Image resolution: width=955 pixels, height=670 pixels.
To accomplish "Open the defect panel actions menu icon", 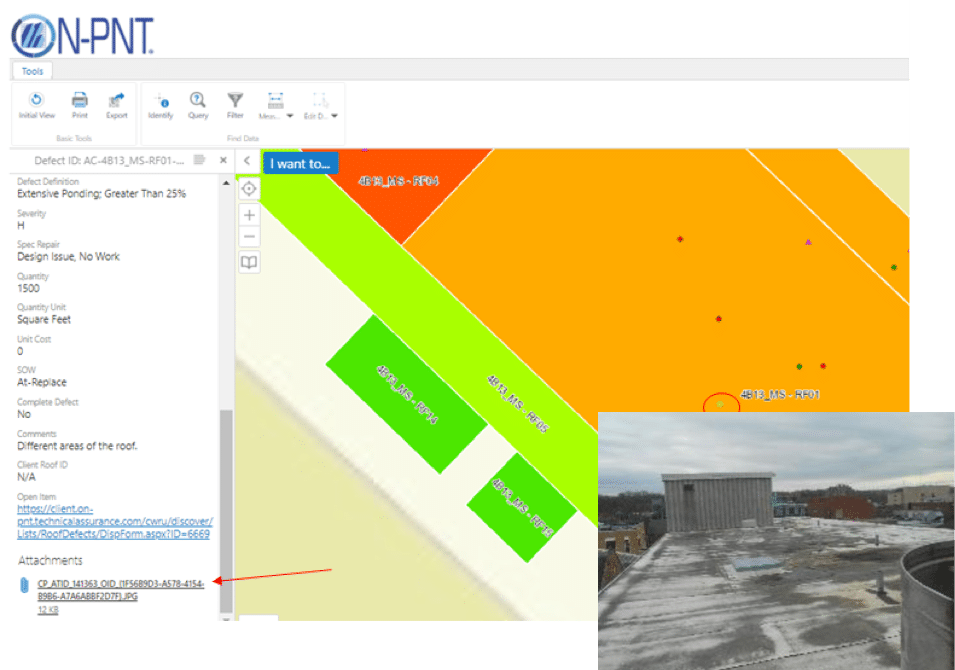I will [200, 160].
